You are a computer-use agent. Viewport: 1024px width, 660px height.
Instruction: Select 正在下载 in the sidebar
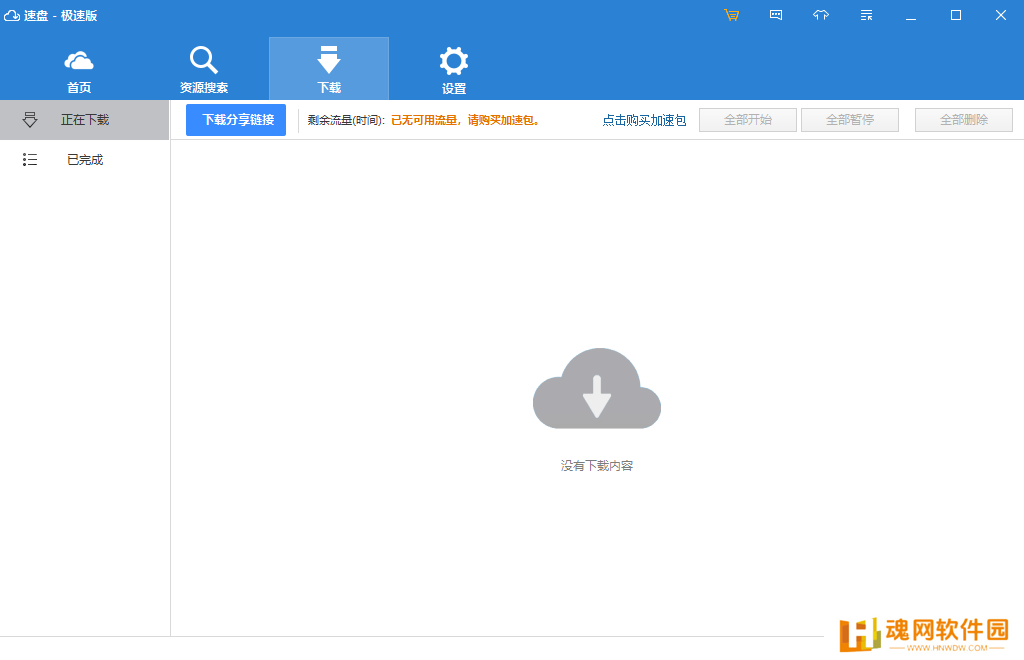click(x=84, y=120)
